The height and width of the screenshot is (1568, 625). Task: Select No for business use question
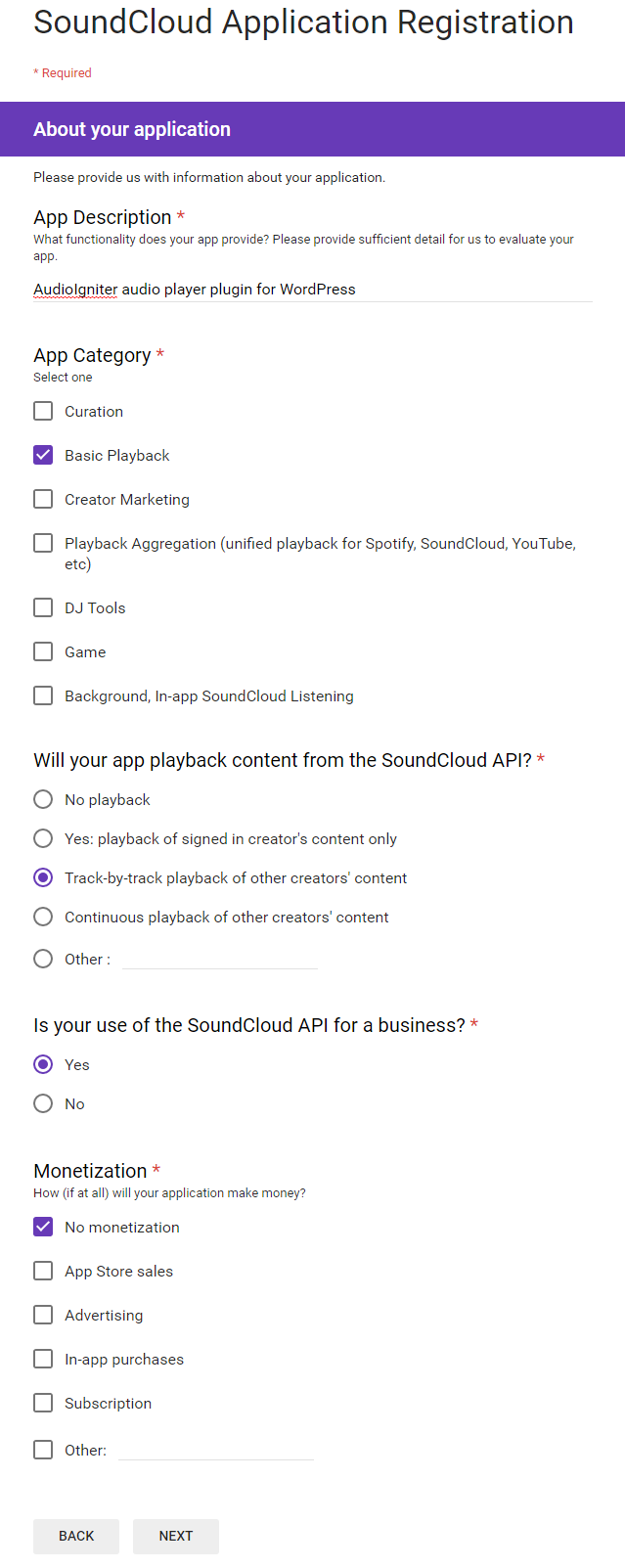[x=43, y=1103]
